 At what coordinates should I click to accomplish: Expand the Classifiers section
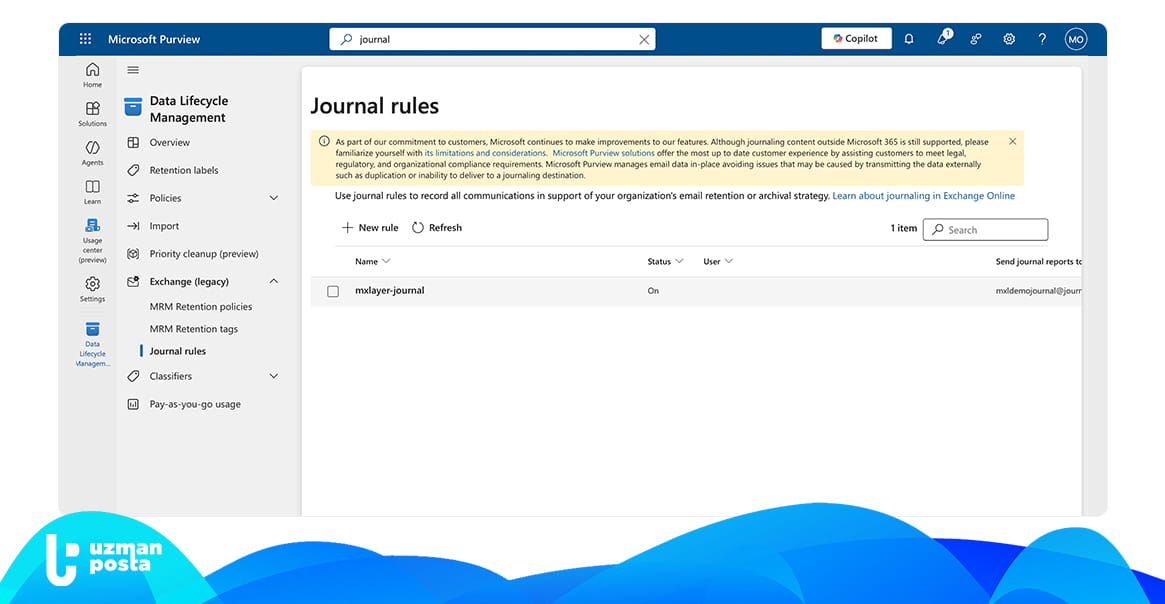[x=274, y=376]
